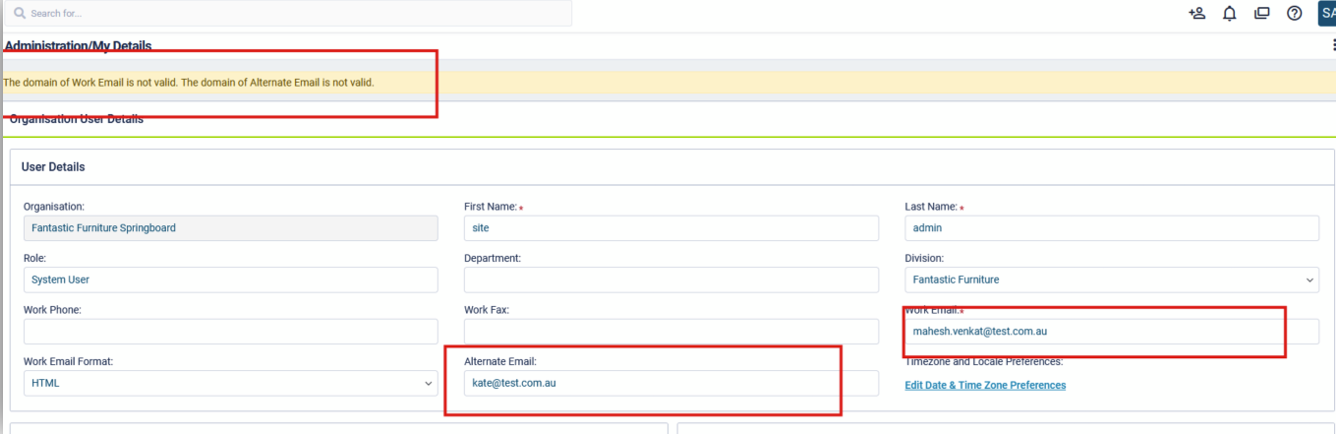The image size is (1336, 434).
Task: Click the magnifier icon in the search bar
Action: pos(19,14)
